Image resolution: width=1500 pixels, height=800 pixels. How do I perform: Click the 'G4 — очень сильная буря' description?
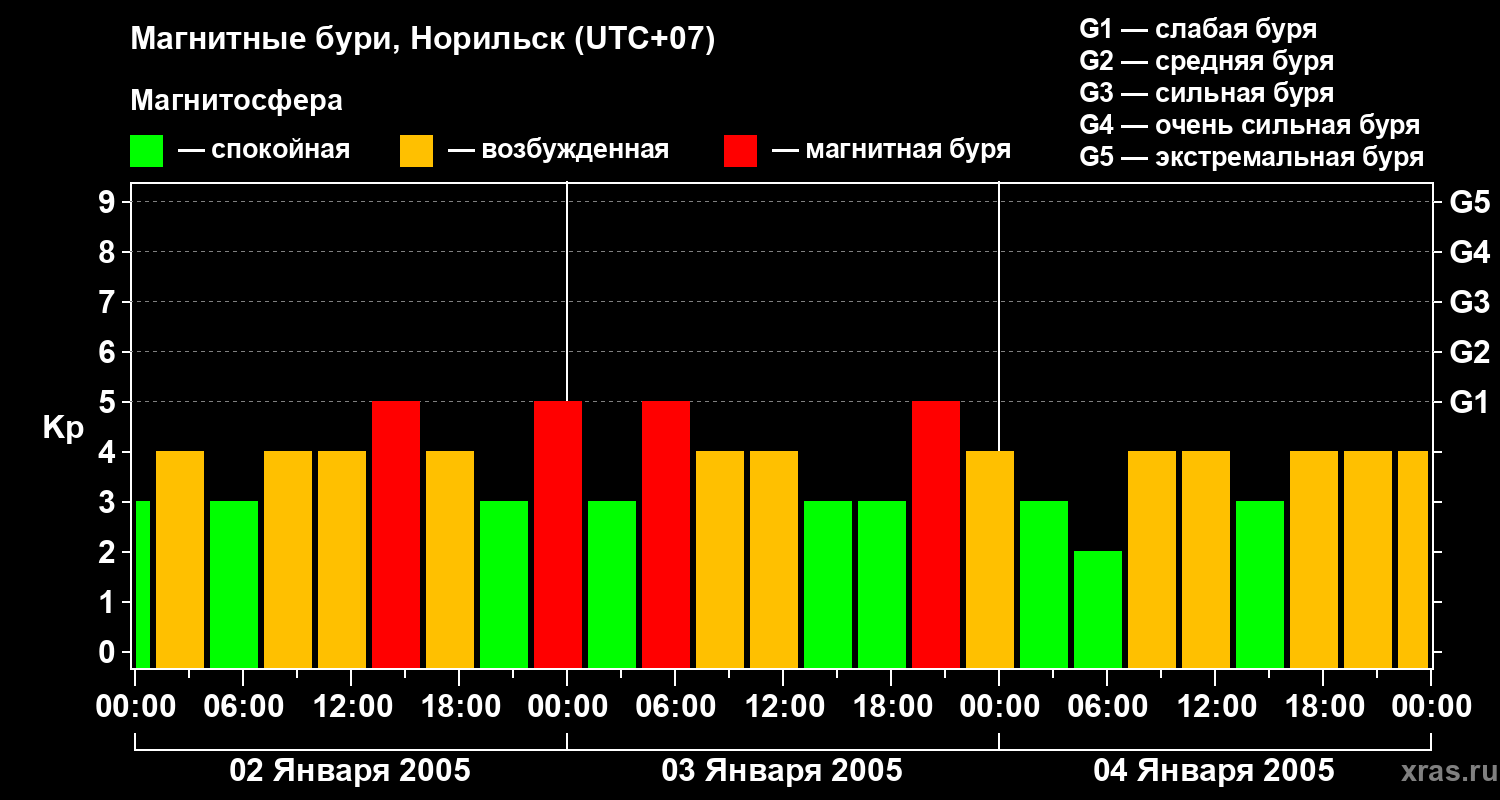[1250, 125]
